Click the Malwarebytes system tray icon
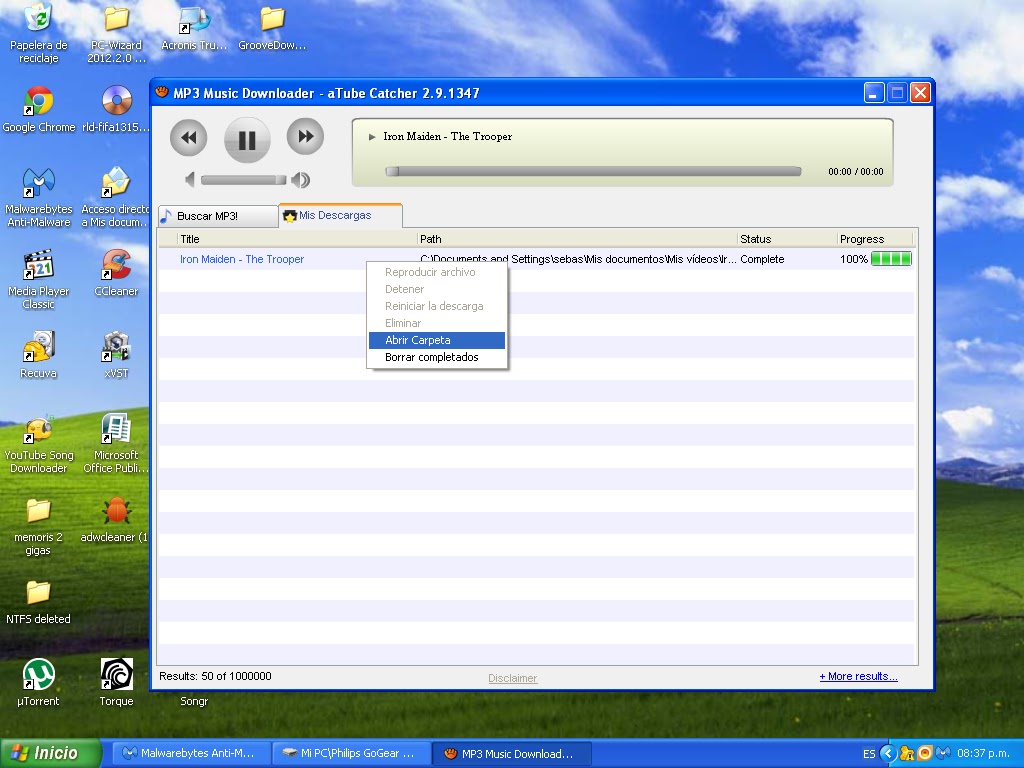1024x768 pixels. coord(942,754)
